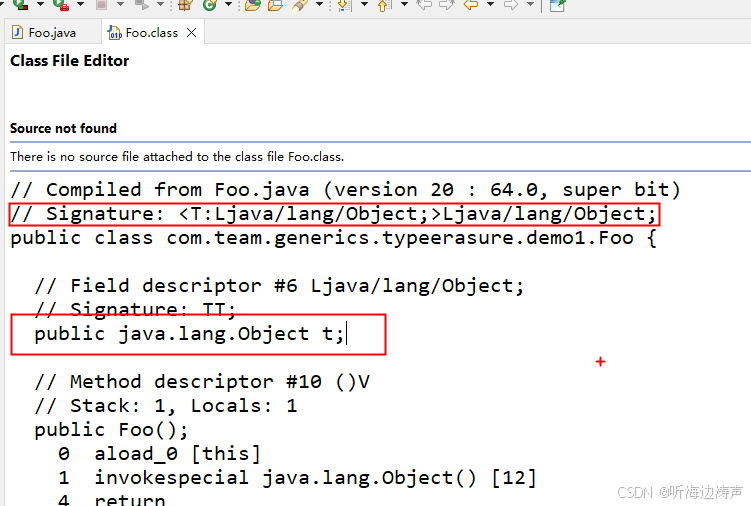
Task: Open the Next Annotation dropdown arrow
Action: click(x=364, y=5)
